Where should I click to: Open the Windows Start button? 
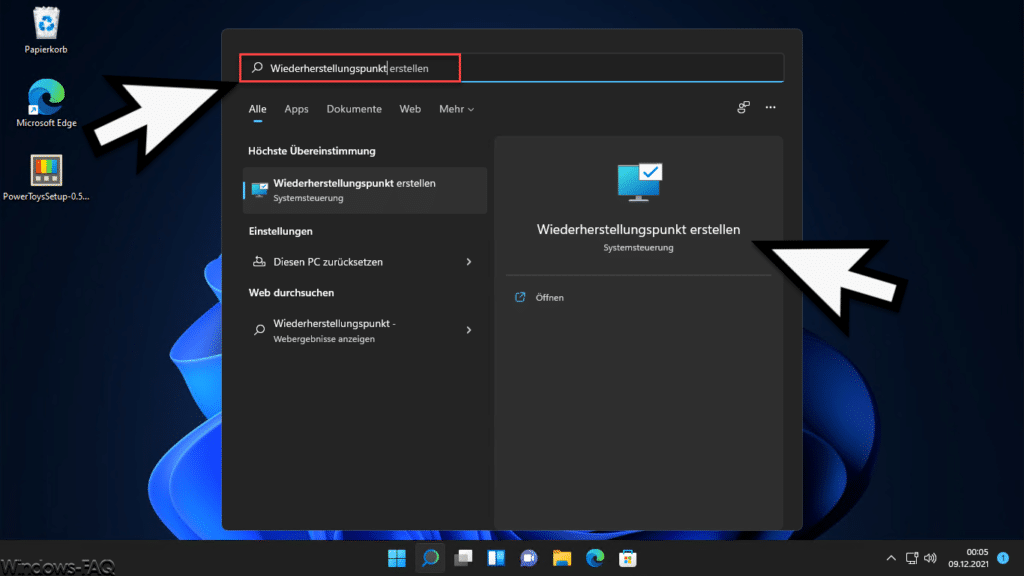click(396, 558)
